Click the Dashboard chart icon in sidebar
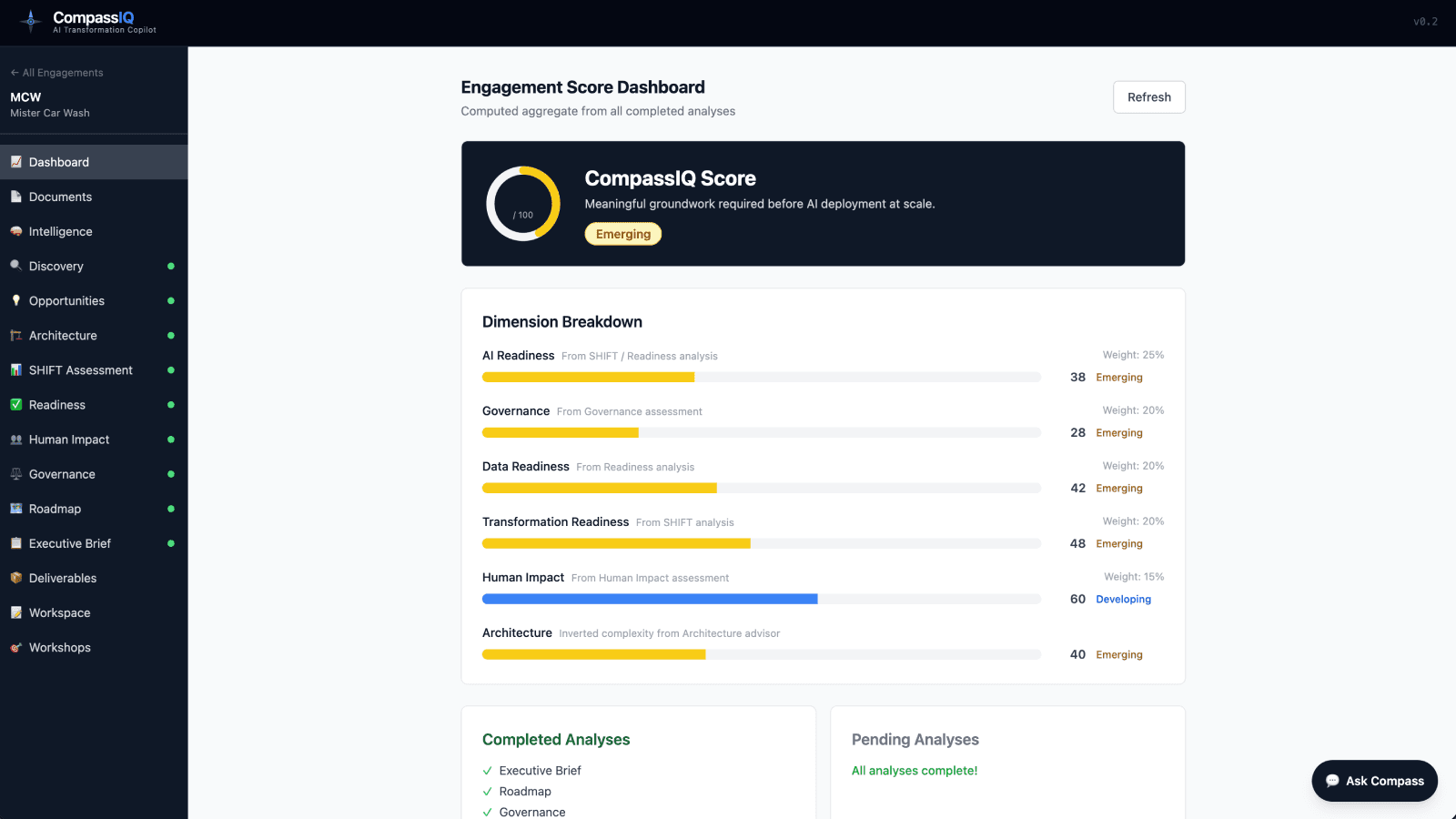 click(x=15, y=162)
